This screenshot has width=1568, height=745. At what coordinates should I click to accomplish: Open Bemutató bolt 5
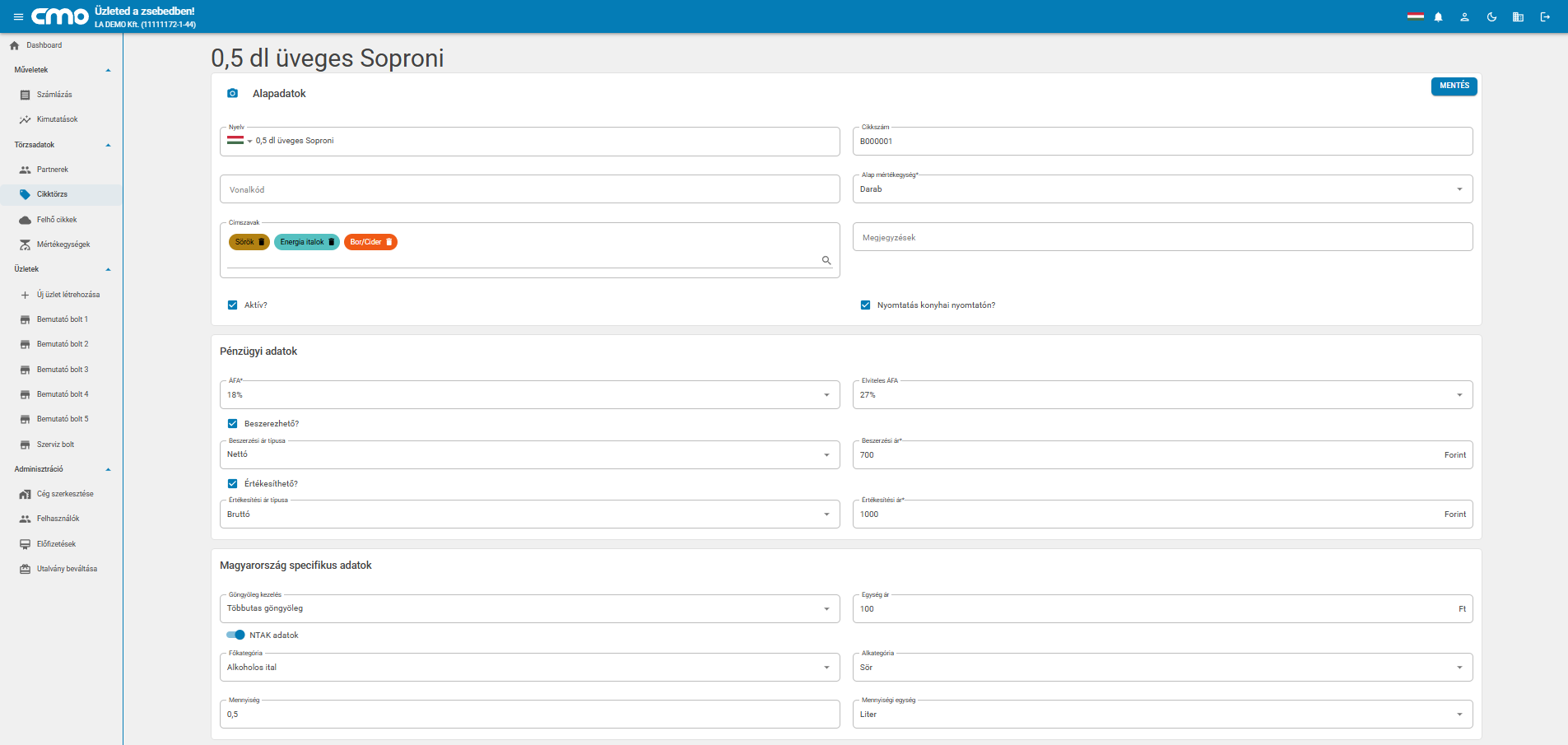tap(62, 419)
